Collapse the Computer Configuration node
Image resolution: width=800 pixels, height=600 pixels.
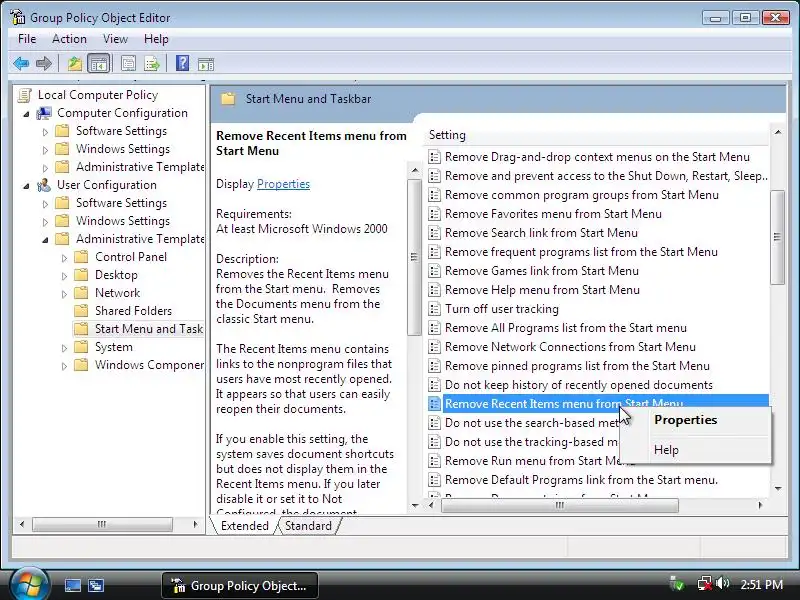pos(27,114)
